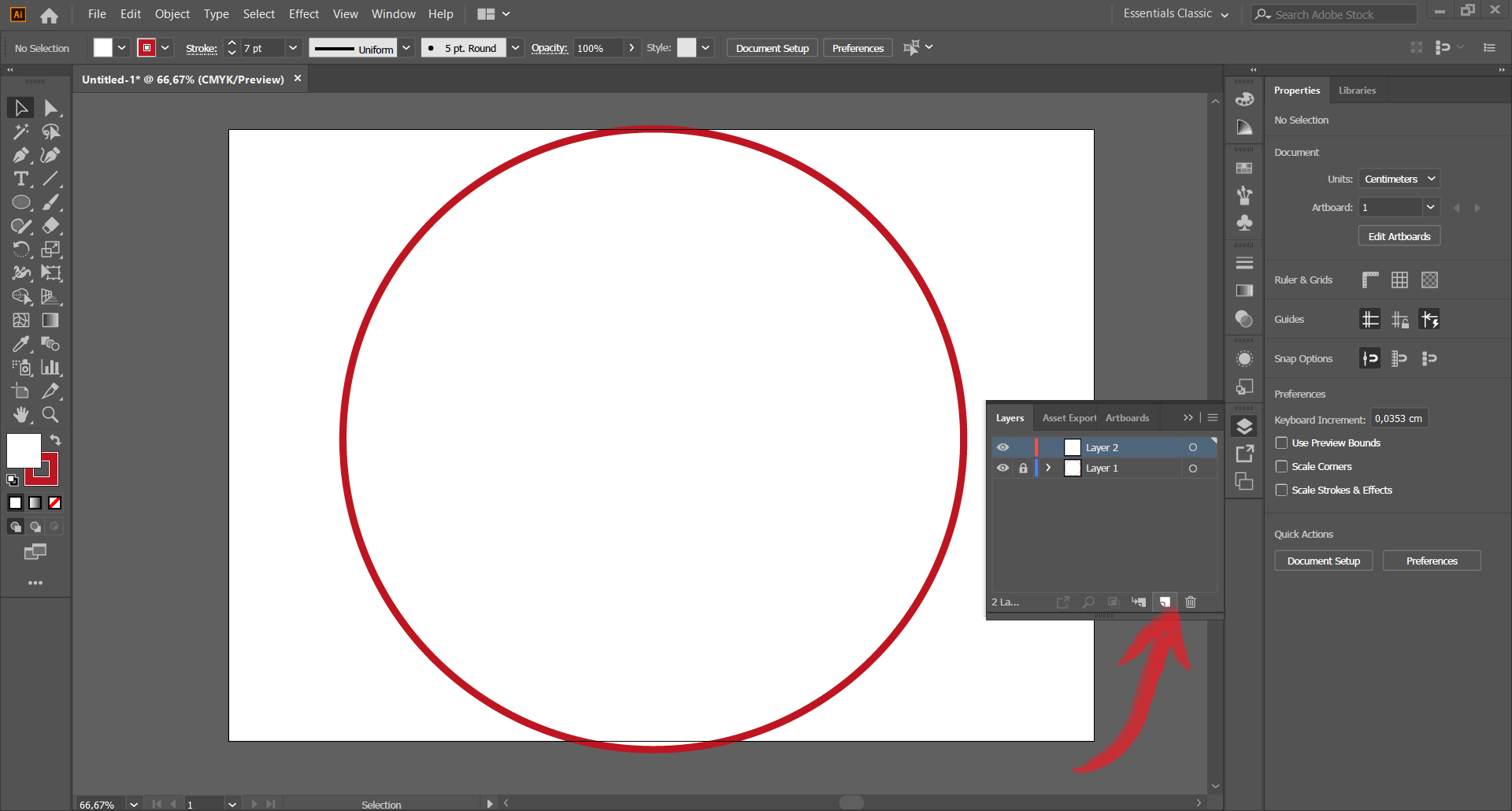Click Delete Selection trash icon in Layers panel

[1191, 602]
